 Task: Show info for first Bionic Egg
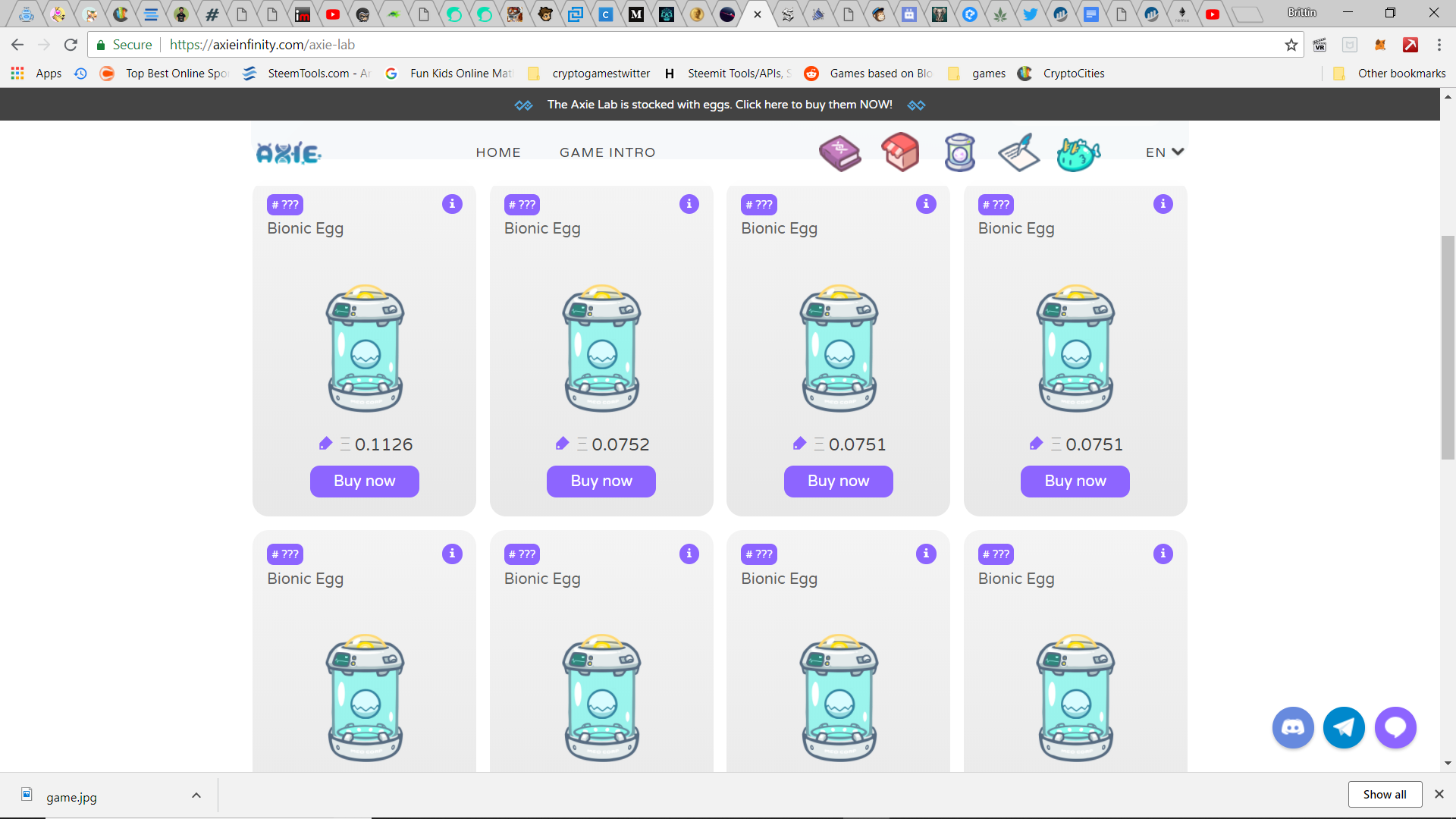452,204
